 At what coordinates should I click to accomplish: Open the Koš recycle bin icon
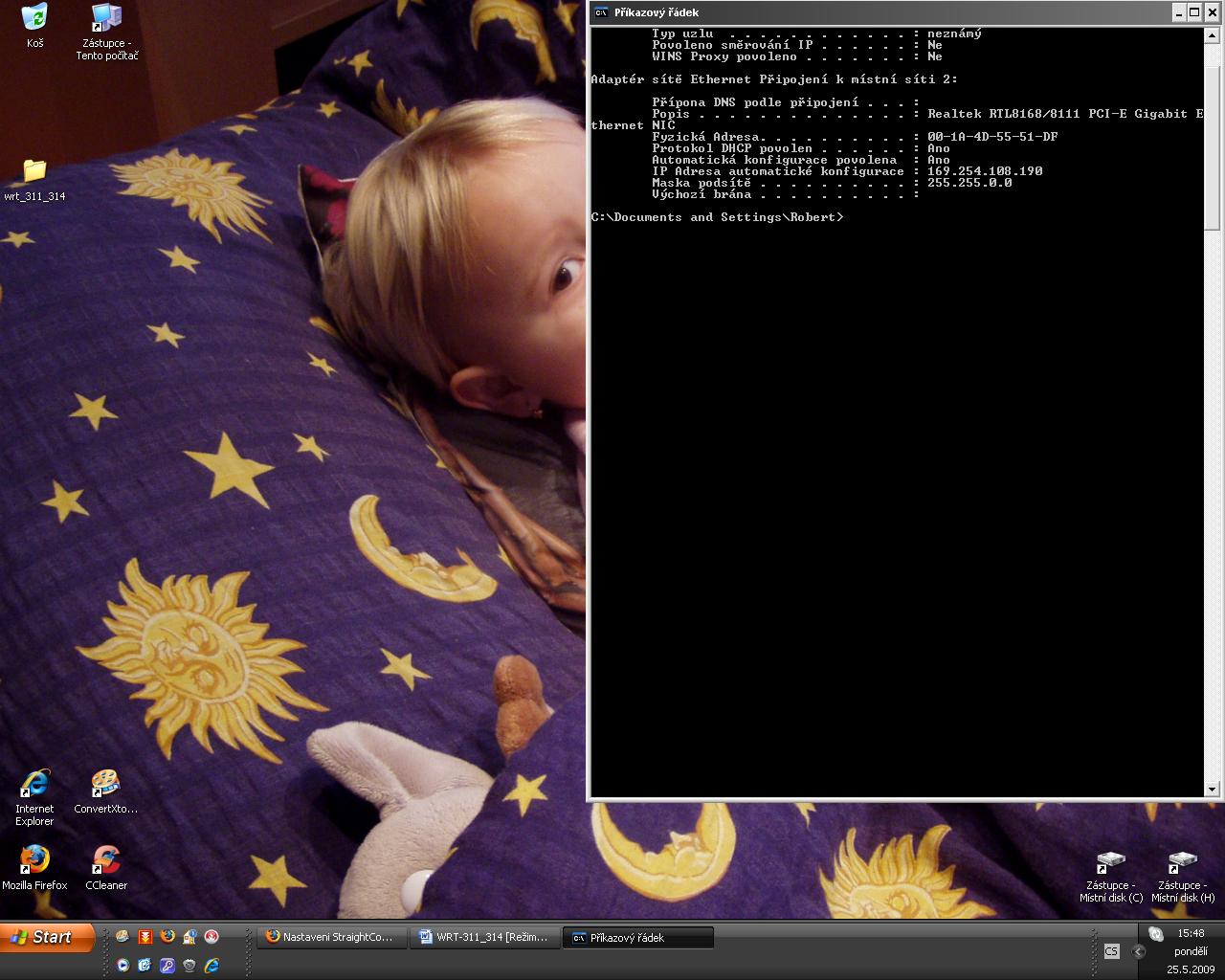click(x=34, y=26)
